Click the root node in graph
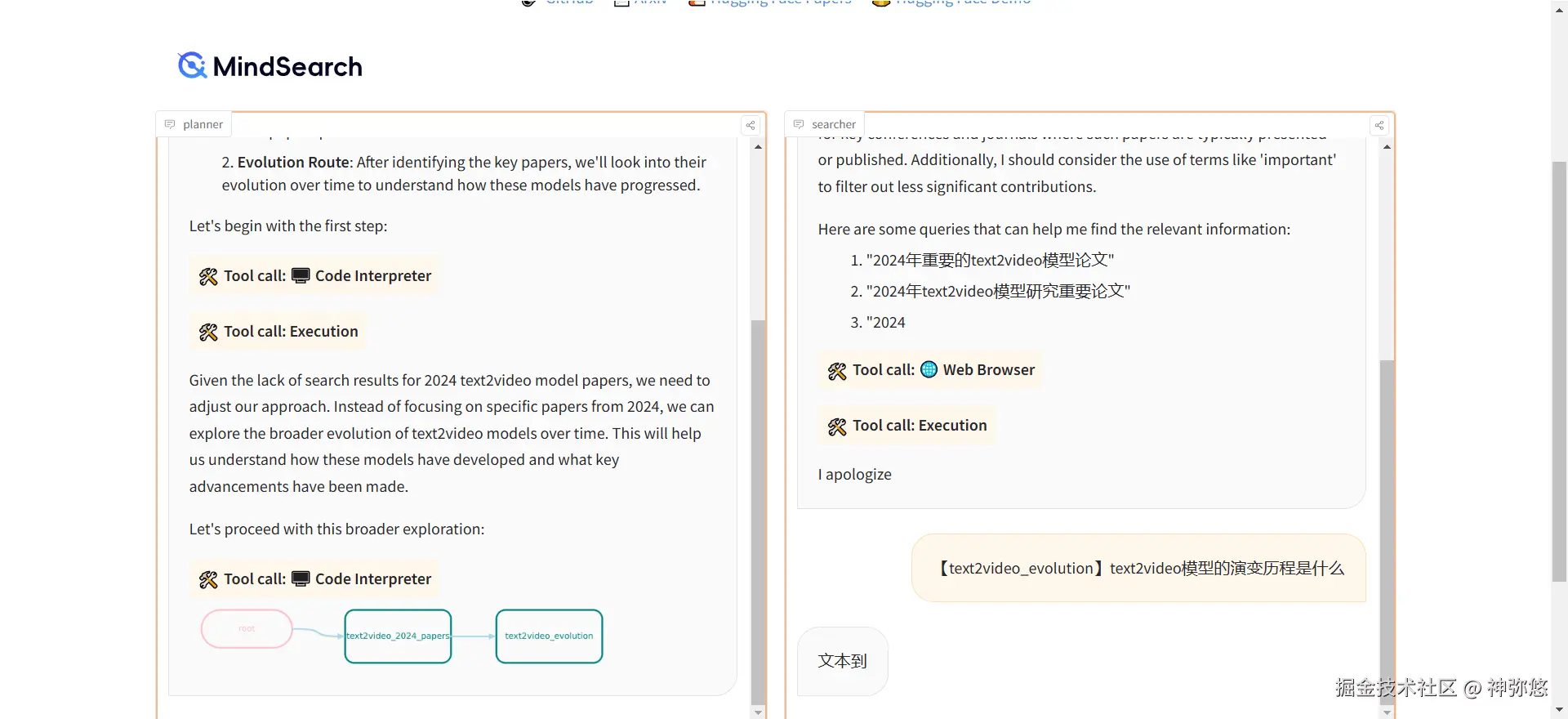 click(247, 629)
